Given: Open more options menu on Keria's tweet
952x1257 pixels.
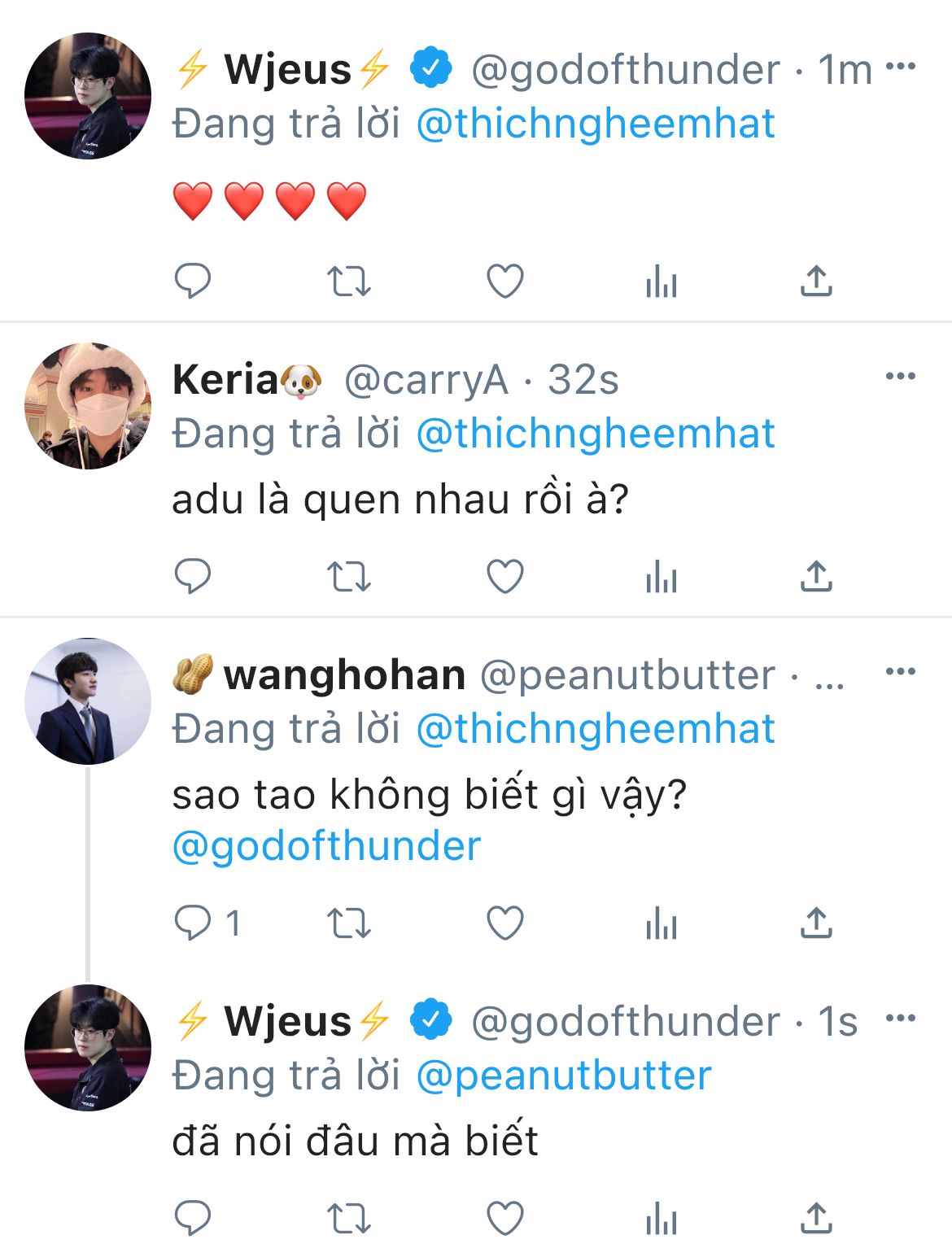Looking at the screenshot, I should pos(900,376).
